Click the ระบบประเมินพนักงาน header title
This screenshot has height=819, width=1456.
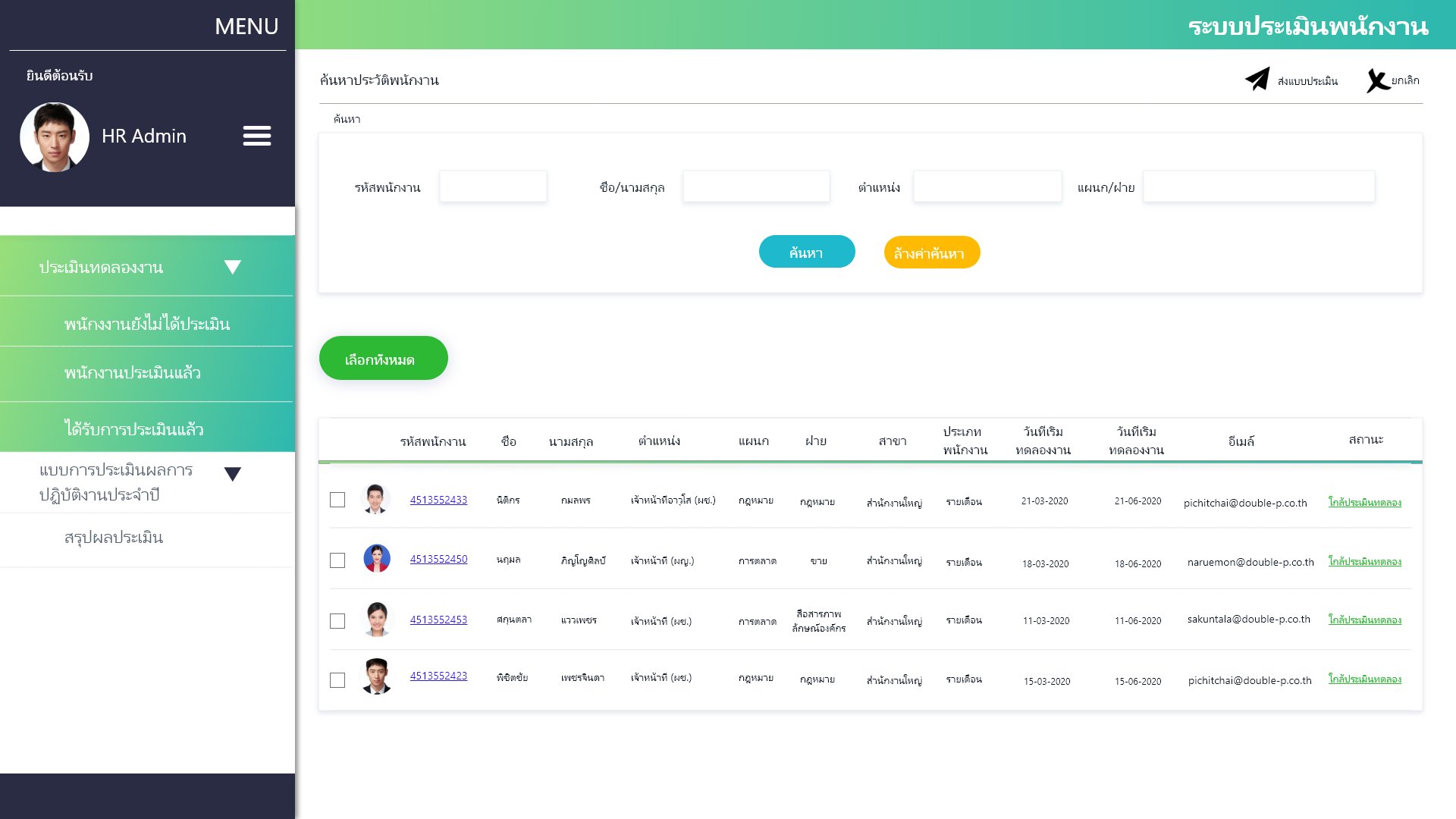point(1308,26)
